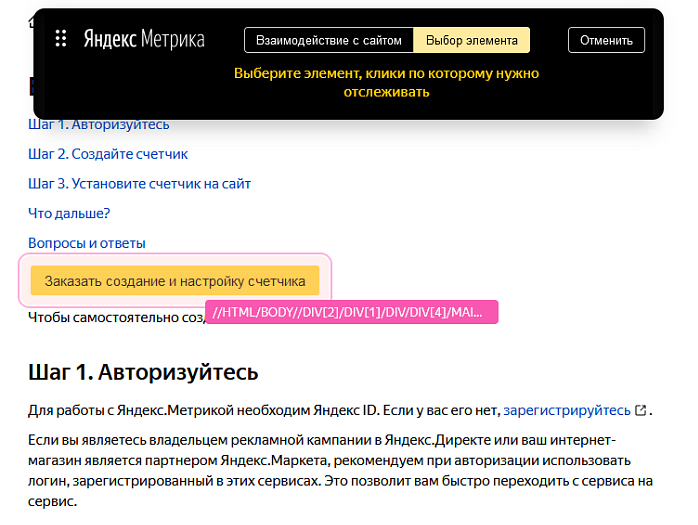The width and height of the screenshot is (698, 525).
Task: Open the Вопросы и ответы link
Action: (87, 243)
